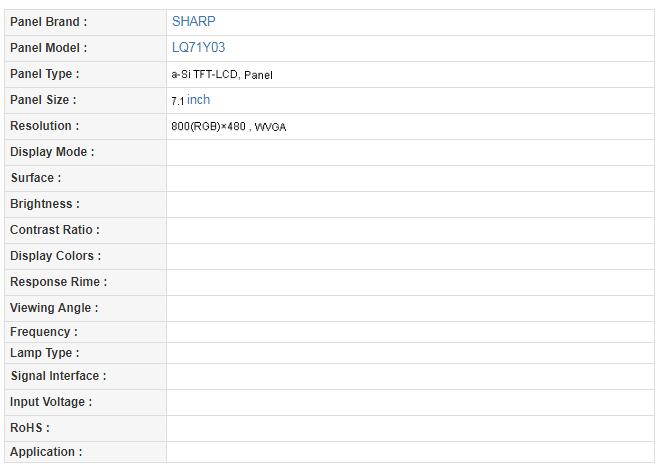This screenshot has height=472, width=663.
Task: Select the Display Mode label
Action: pos(52,152)
